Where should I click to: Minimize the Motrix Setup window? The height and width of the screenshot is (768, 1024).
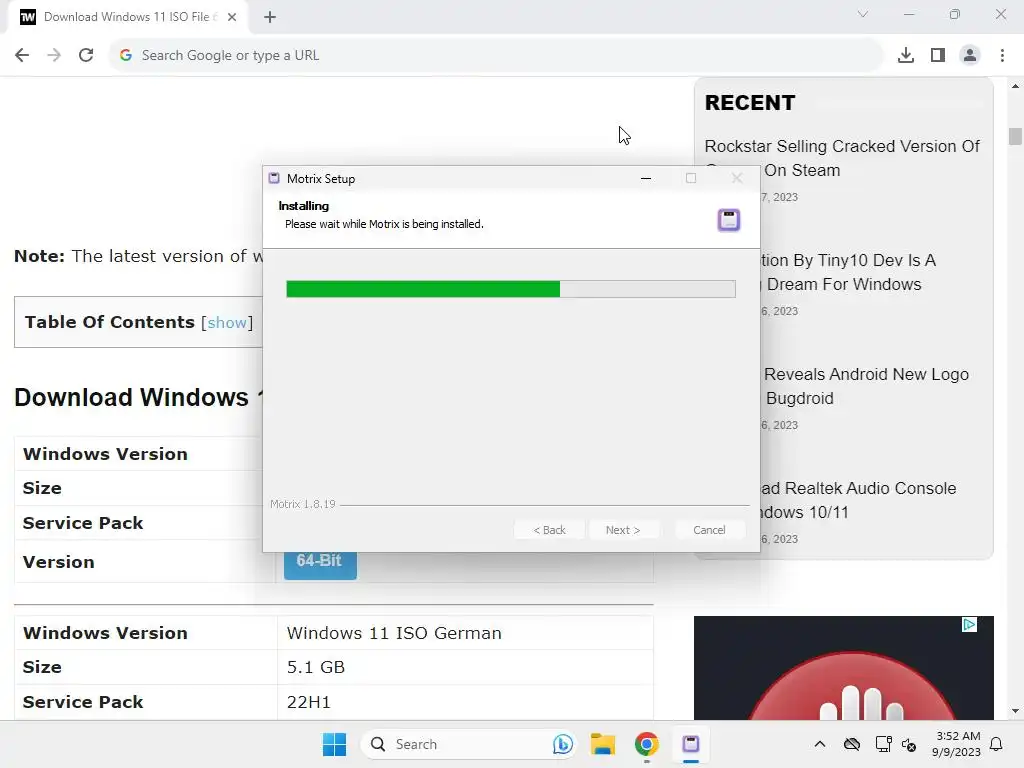[x=646, y=178]
